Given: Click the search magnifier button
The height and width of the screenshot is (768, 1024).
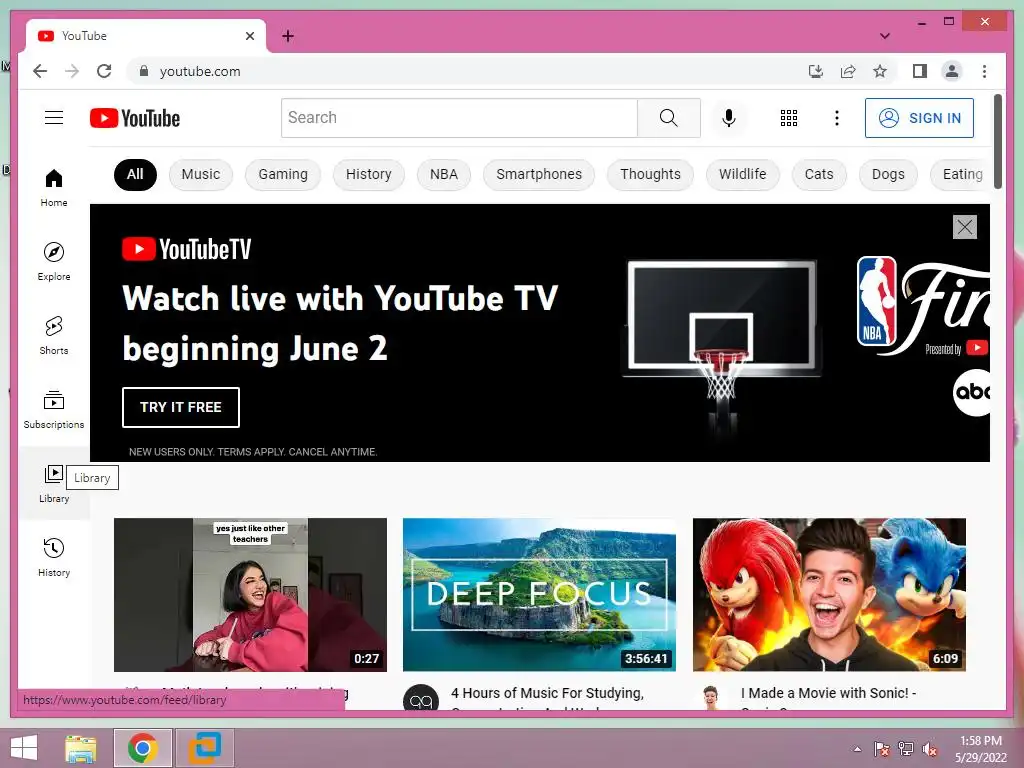Looking at the screenshot, I should 668,118.
